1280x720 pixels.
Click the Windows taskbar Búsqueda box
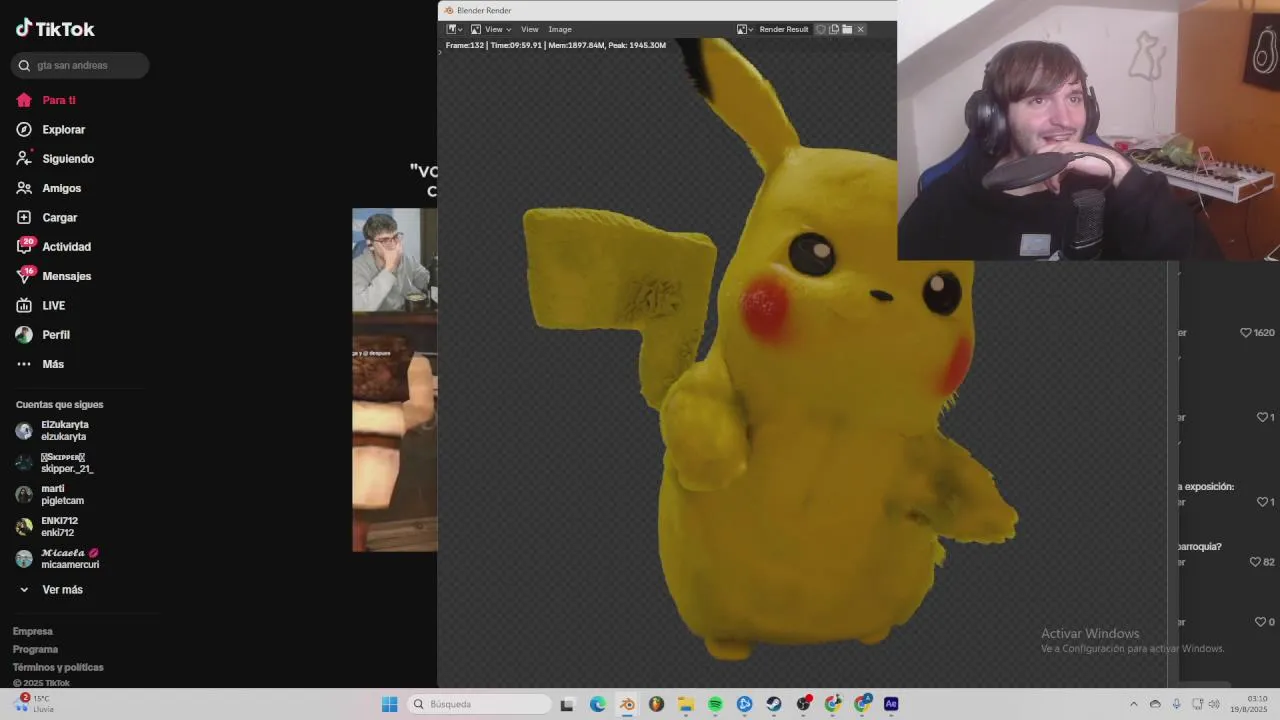480,704
